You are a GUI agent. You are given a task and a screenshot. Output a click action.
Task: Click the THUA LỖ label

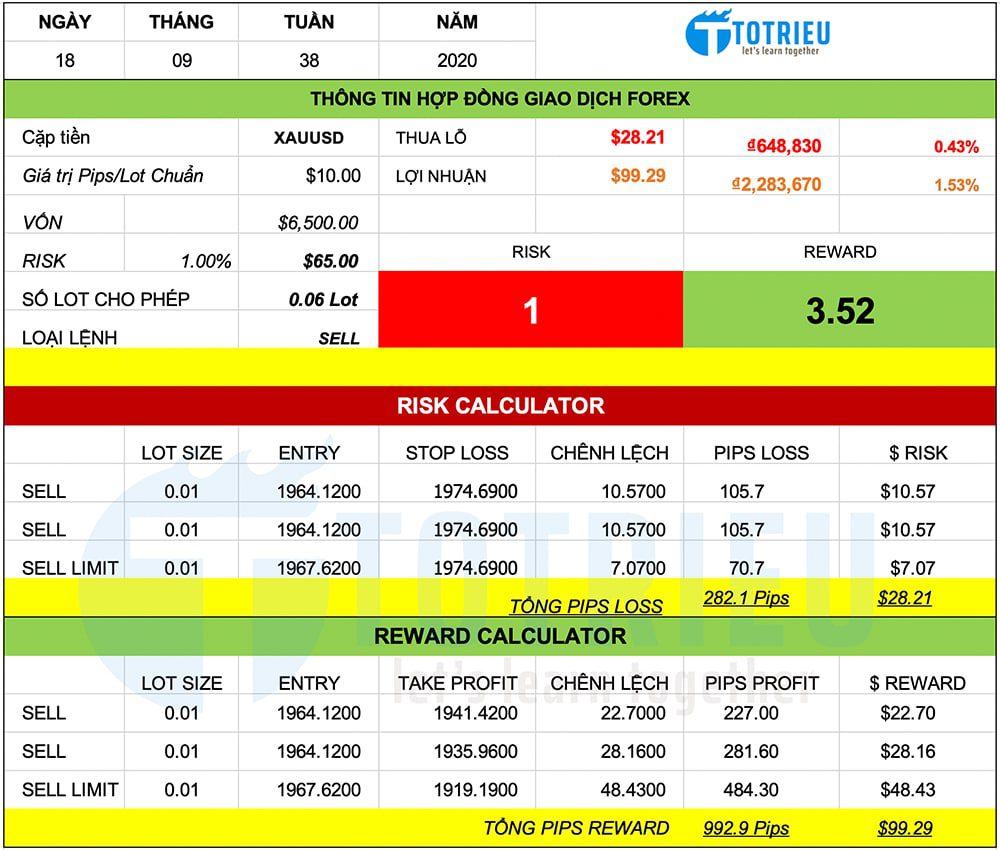(431, 138)
